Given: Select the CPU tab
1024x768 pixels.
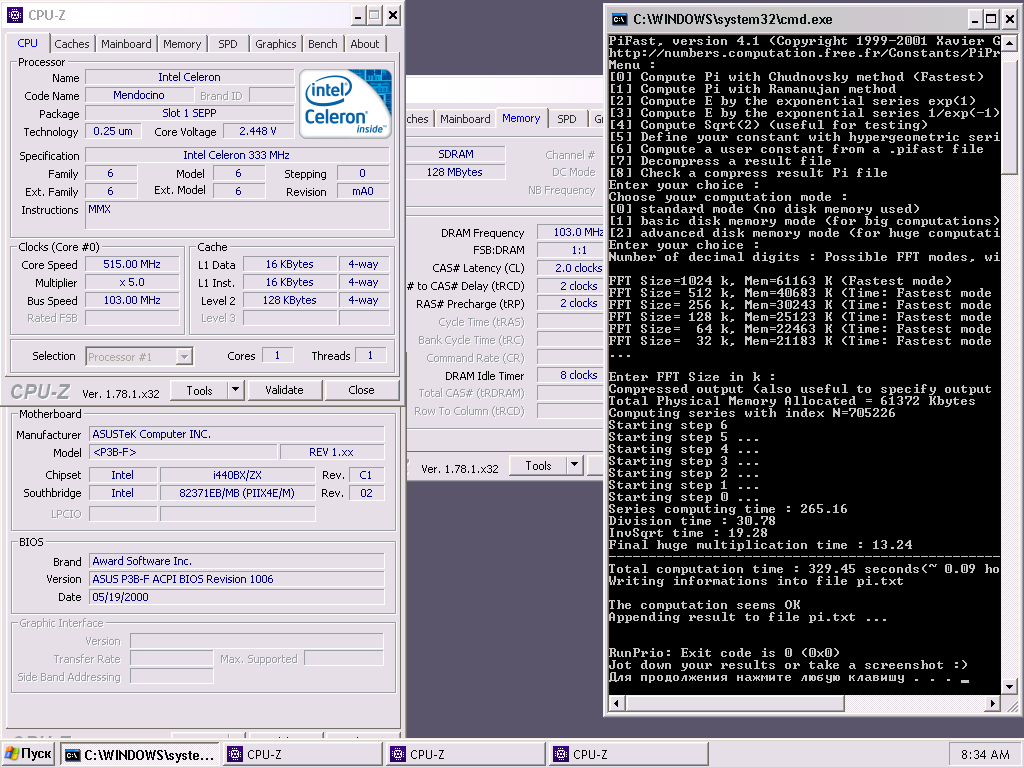Looking at the screenshot, I should (x=27, y=42).
